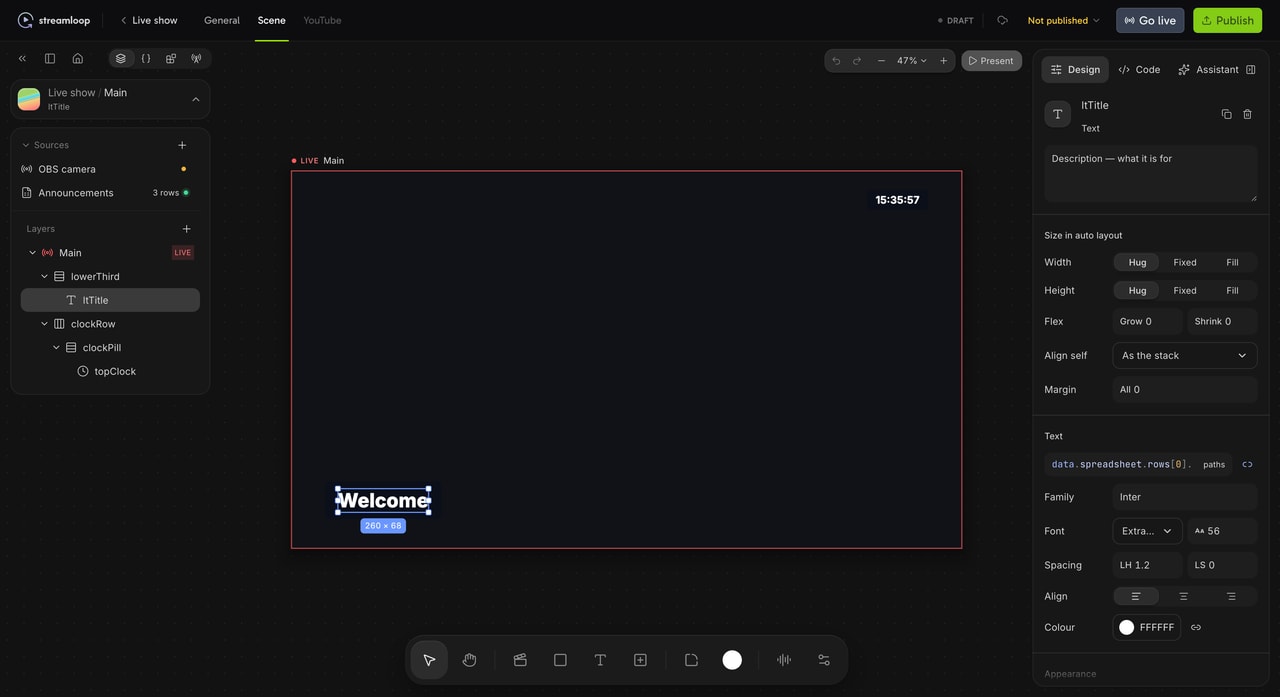Open the font weight Extra dropdown
The height and width of the screenshot is (697, 1280).
(1147, 531)
